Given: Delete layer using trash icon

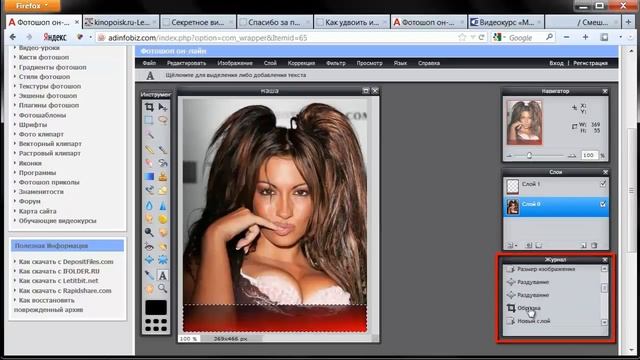Looking at the screenshot, I should point(594,245).
